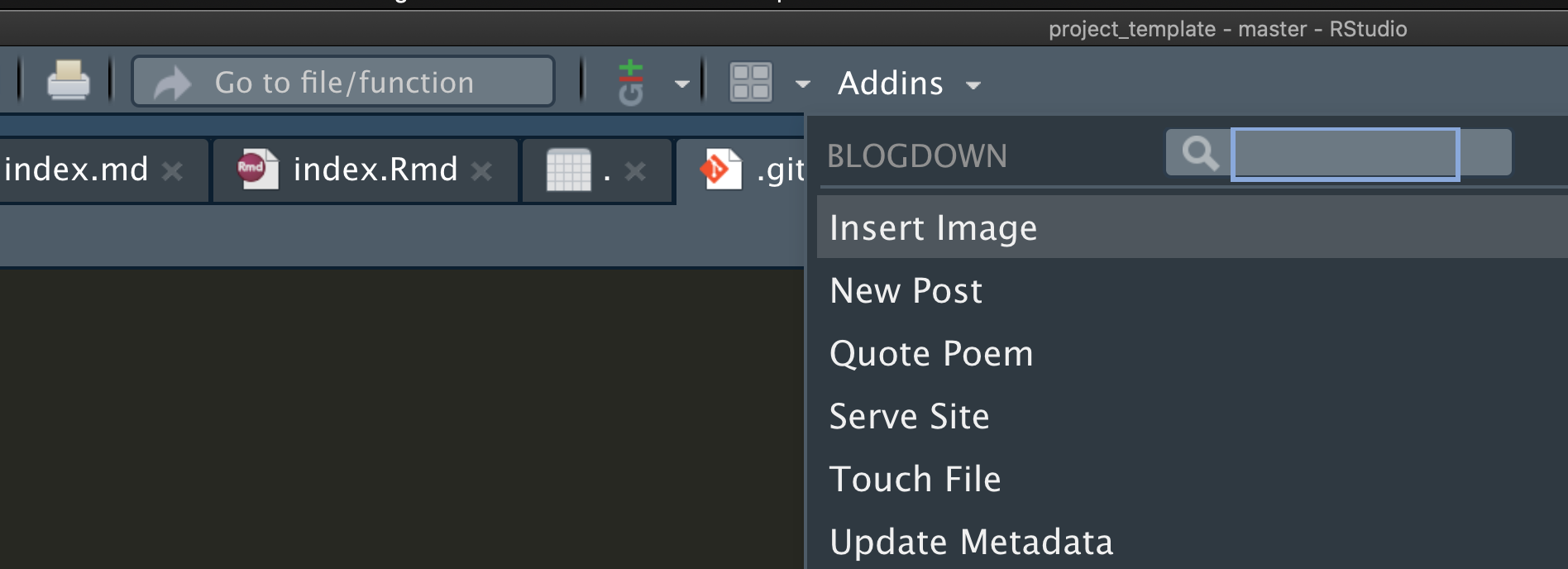The image size is (1568, 569).
Task: Click the print document icon
Action: coord(68,81)
